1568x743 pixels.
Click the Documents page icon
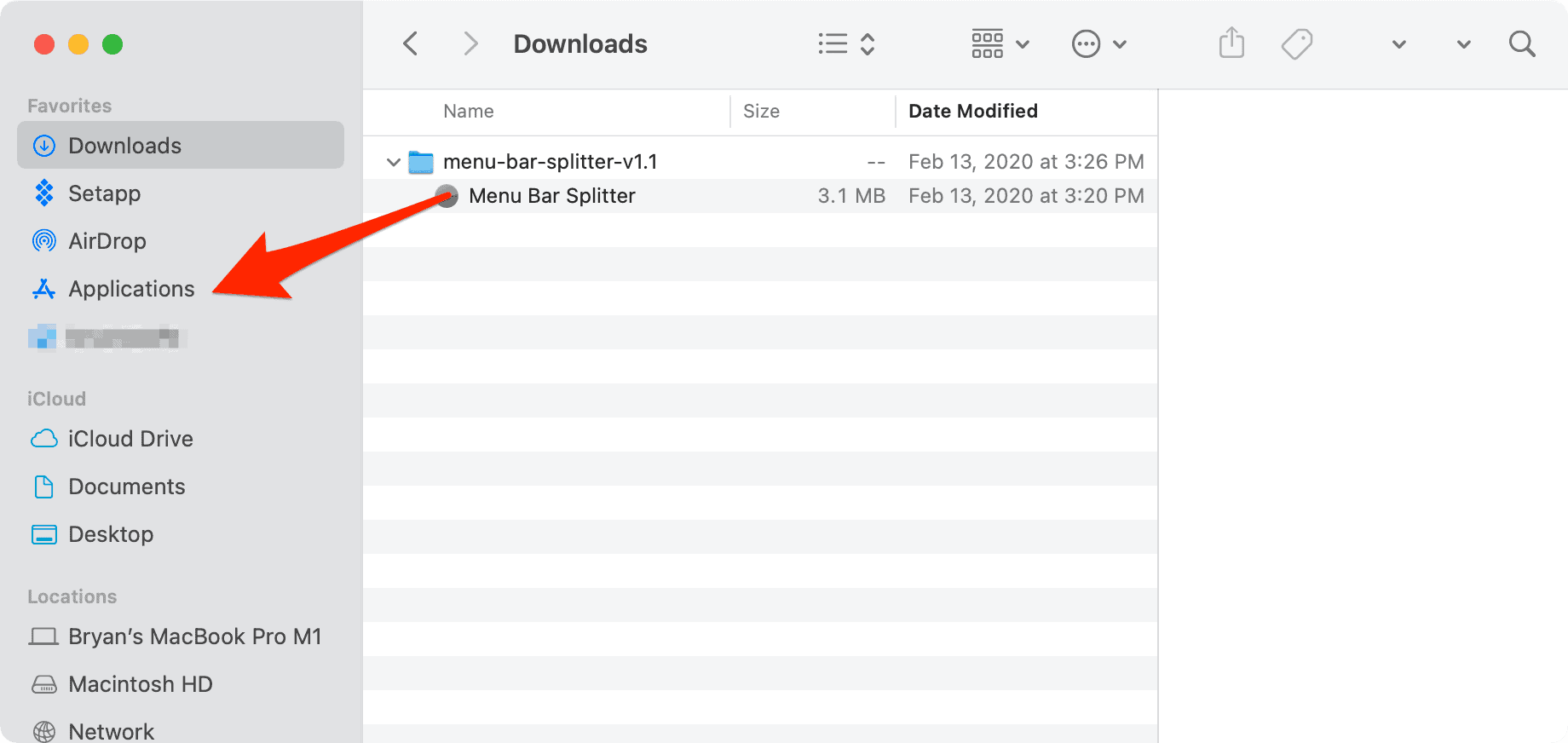click(x=44, y=487)
